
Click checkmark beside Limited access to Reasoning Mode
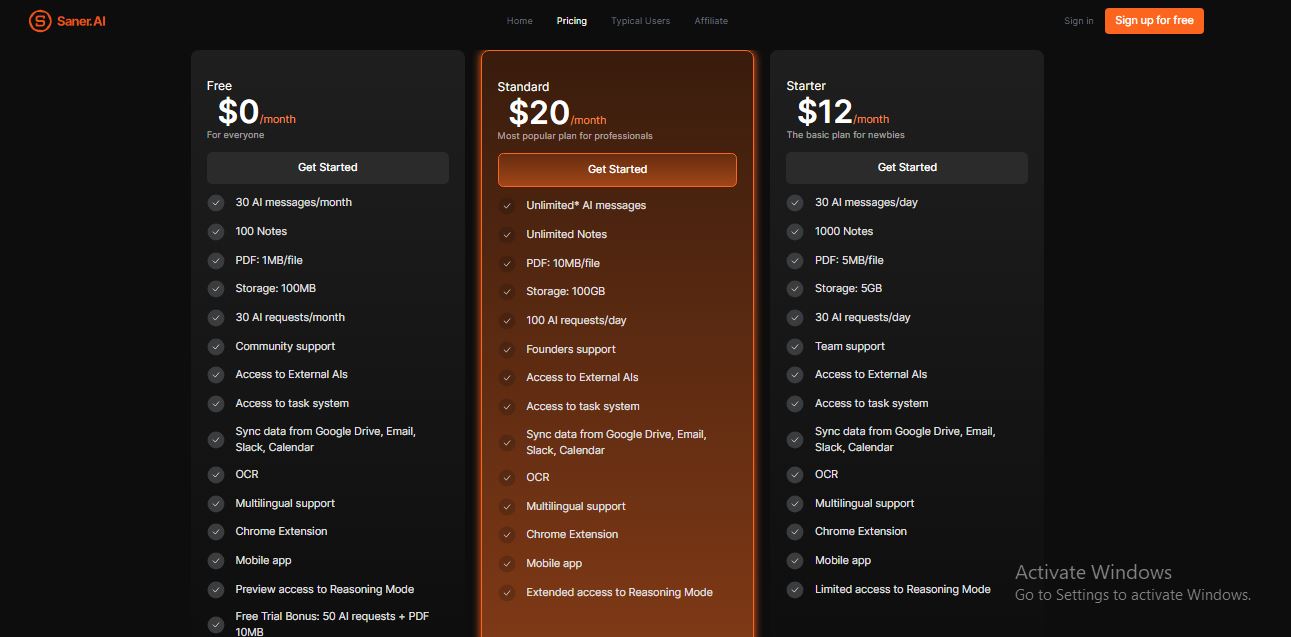tap(795, 590)
